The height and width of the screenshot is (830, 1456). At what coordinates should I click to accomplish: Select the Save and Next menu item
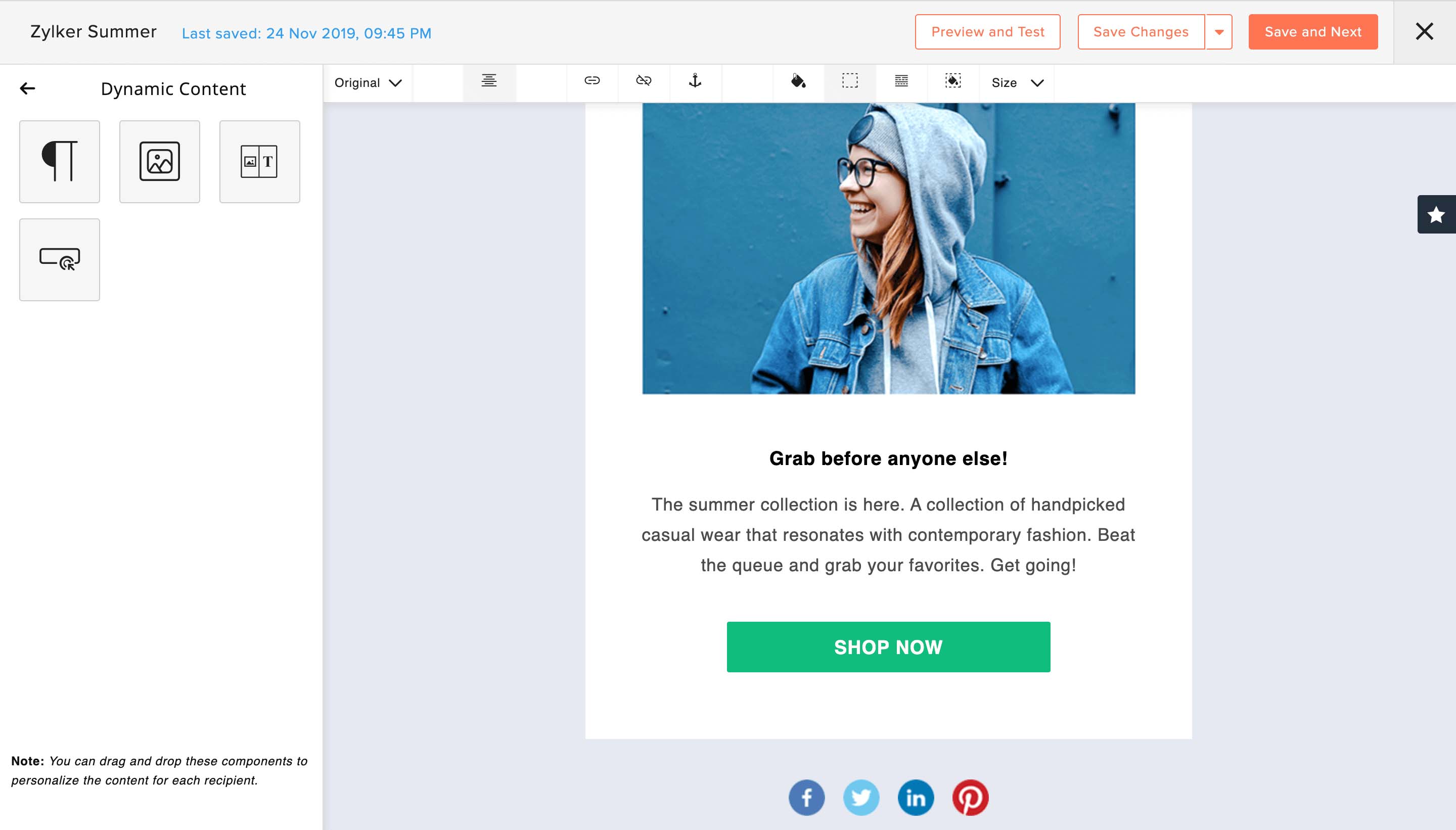tap(1314, 31)
